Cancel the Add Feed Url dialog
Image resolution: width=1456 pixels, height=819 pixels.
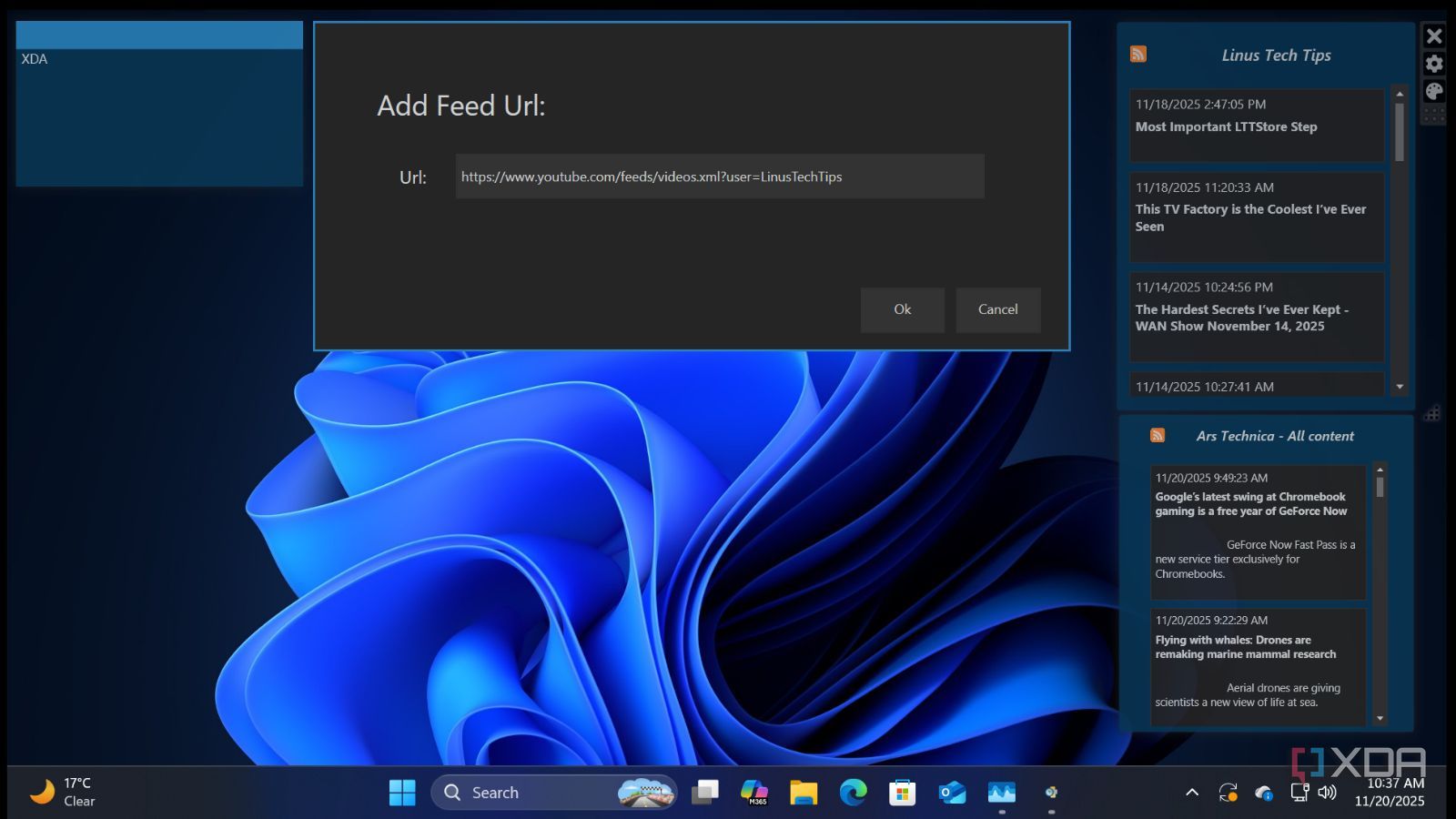tap(997, 309)
